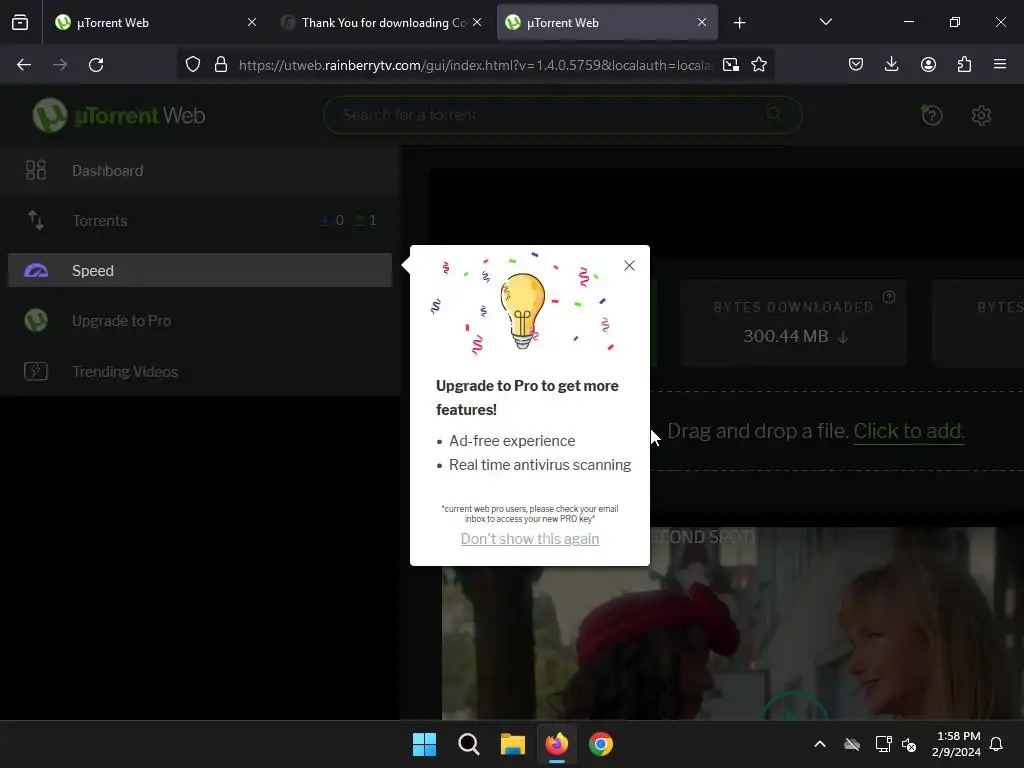Click the video ad thumbnail

click(731, 624)
